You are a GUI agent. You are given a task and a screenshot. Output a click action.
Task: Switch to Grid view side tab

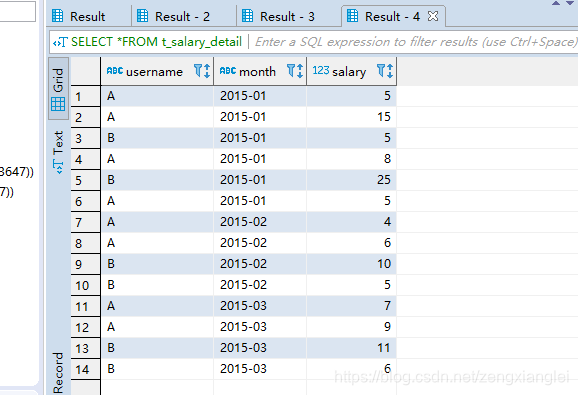(58, 88)
